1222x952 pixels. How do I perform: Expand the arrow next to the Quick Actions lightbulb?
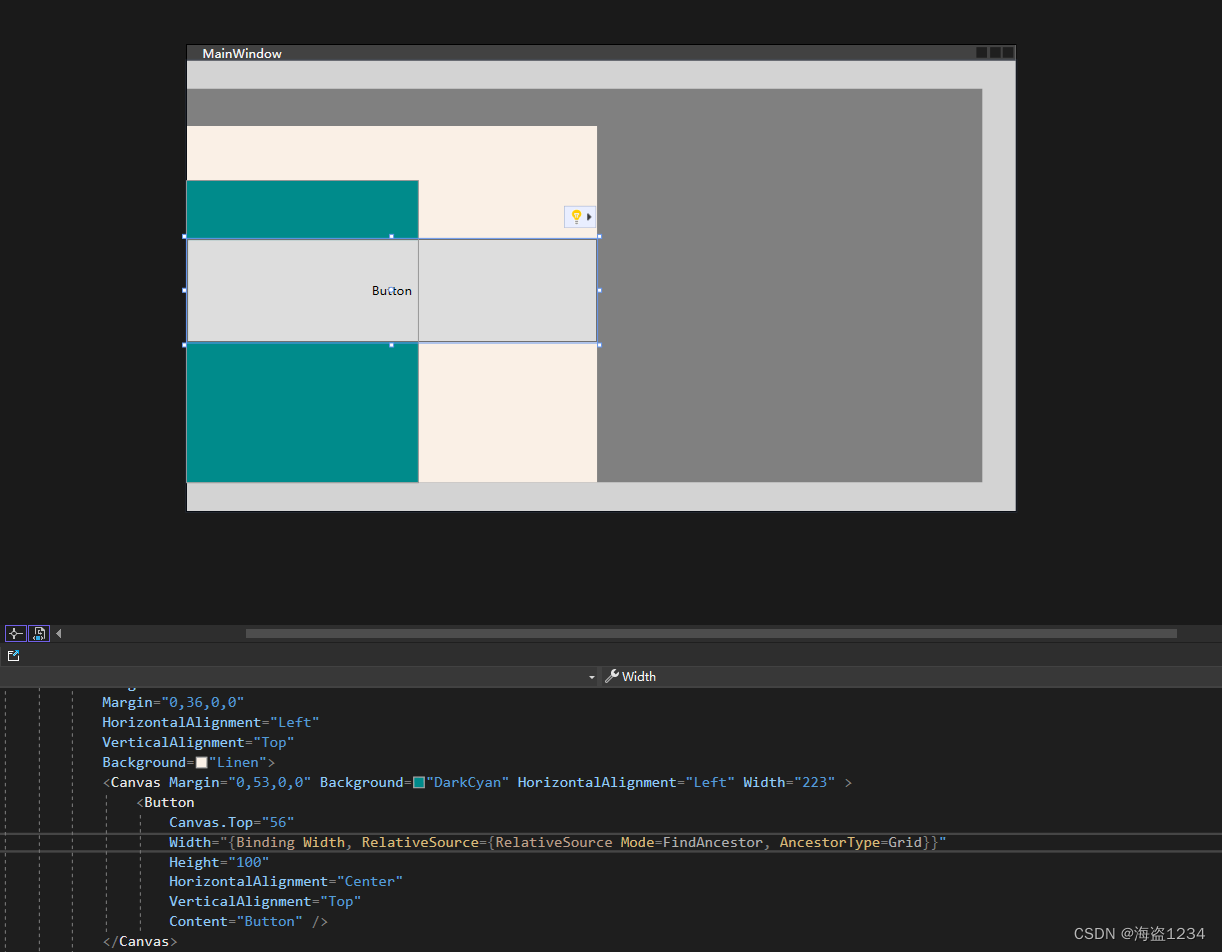589,216
